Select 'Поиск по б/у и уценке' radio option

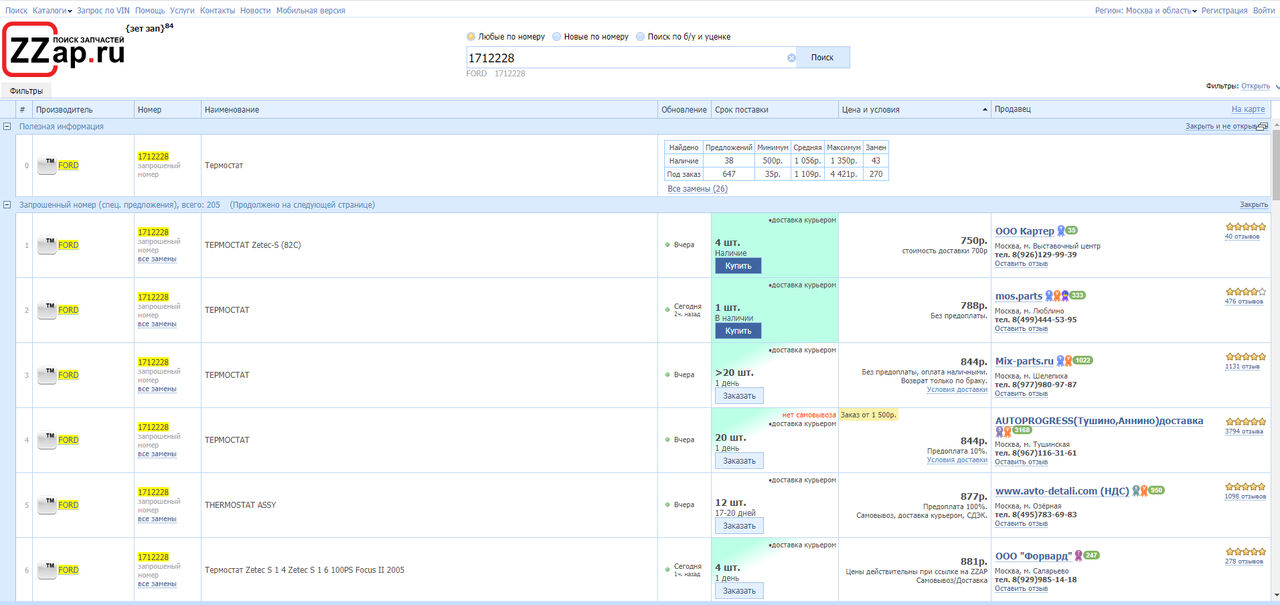[x=640, y=37]
